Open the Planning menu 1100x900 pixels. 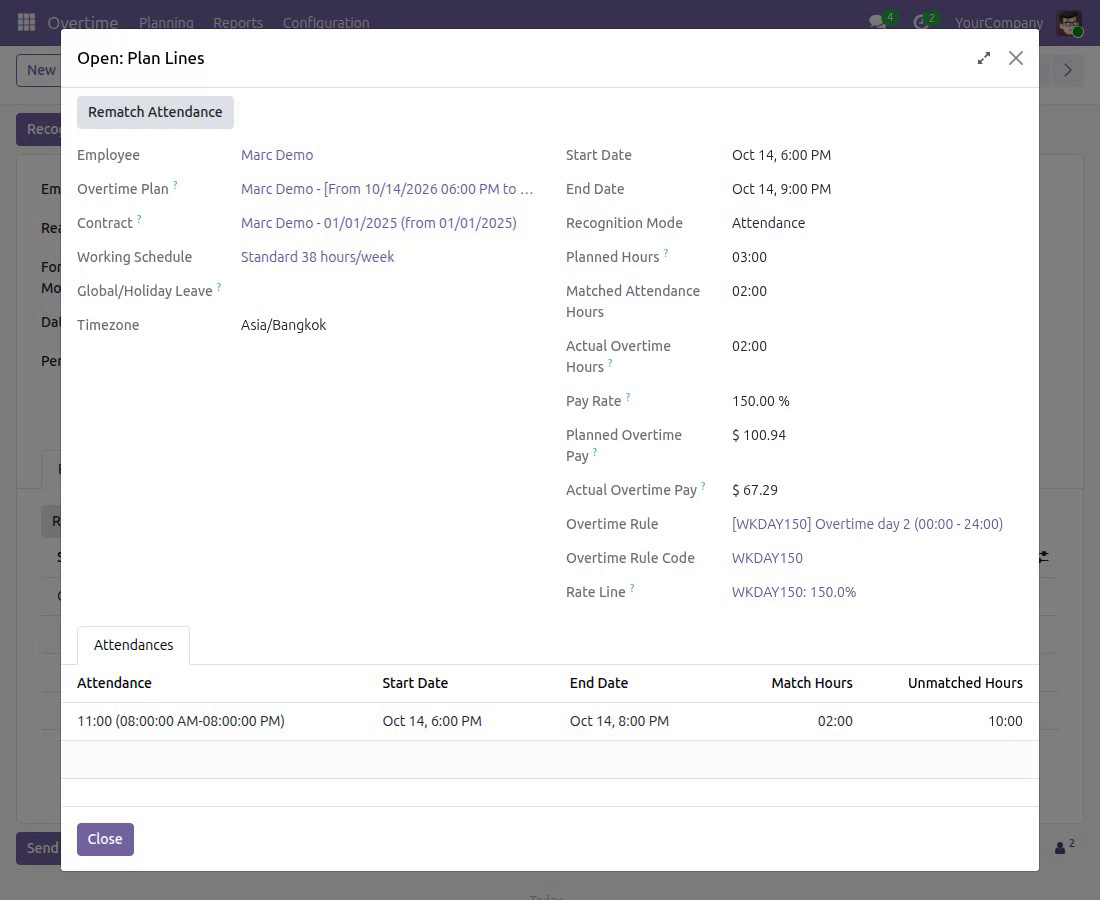(x=166, y=22)
